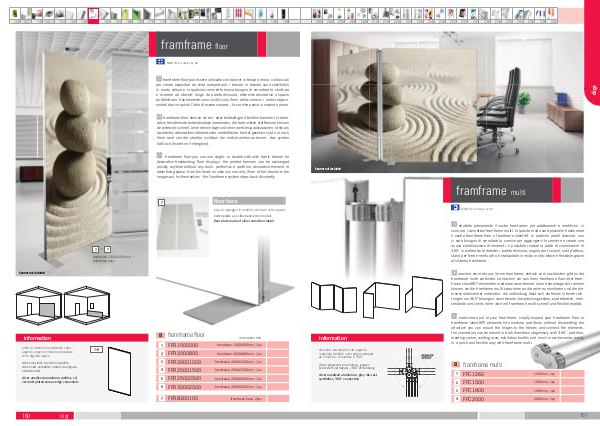The height and width of the screenshot is (426, 600).
Task: Click page number 160 in red footer
Action: [26, 416]
